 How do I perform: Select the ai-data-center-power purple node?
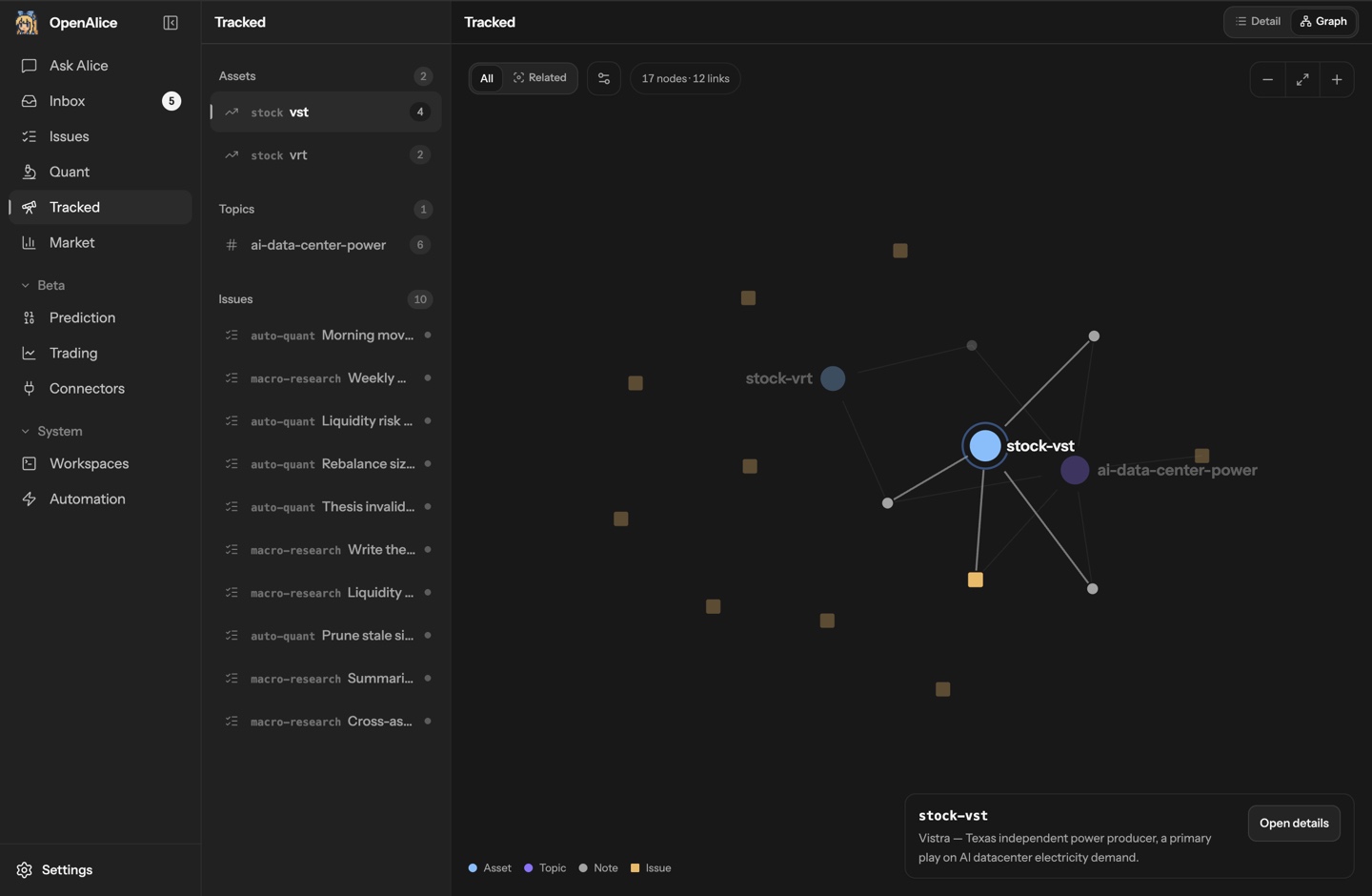pos(1075,470)
